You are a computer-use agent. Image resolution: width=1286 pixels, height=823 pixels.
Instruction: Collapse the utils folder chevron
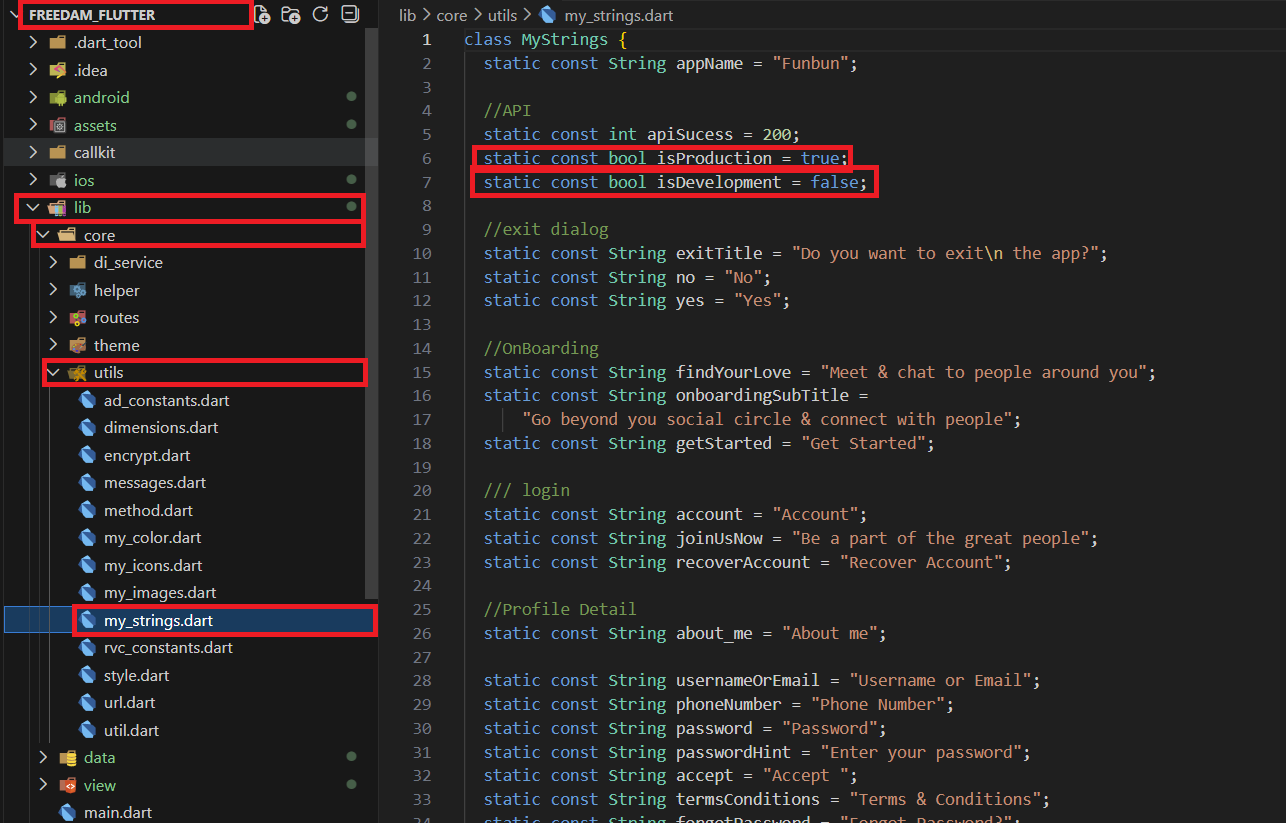54,373
